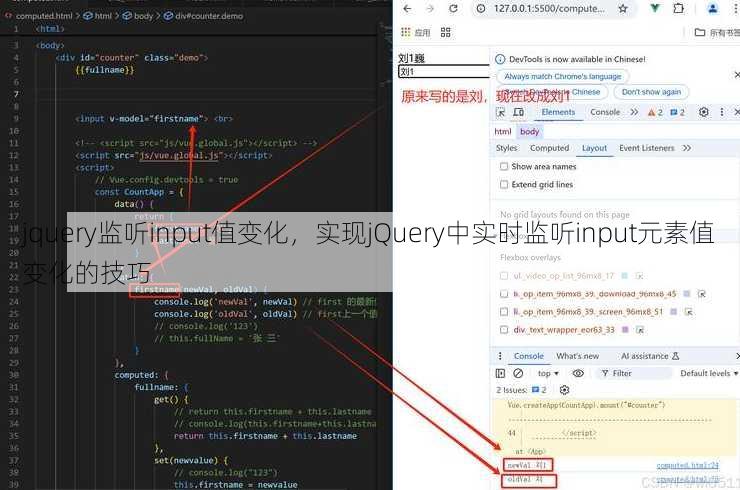Click Always match Chrome's language button
This screenshot has height=490, width=740.
[563, 76]
